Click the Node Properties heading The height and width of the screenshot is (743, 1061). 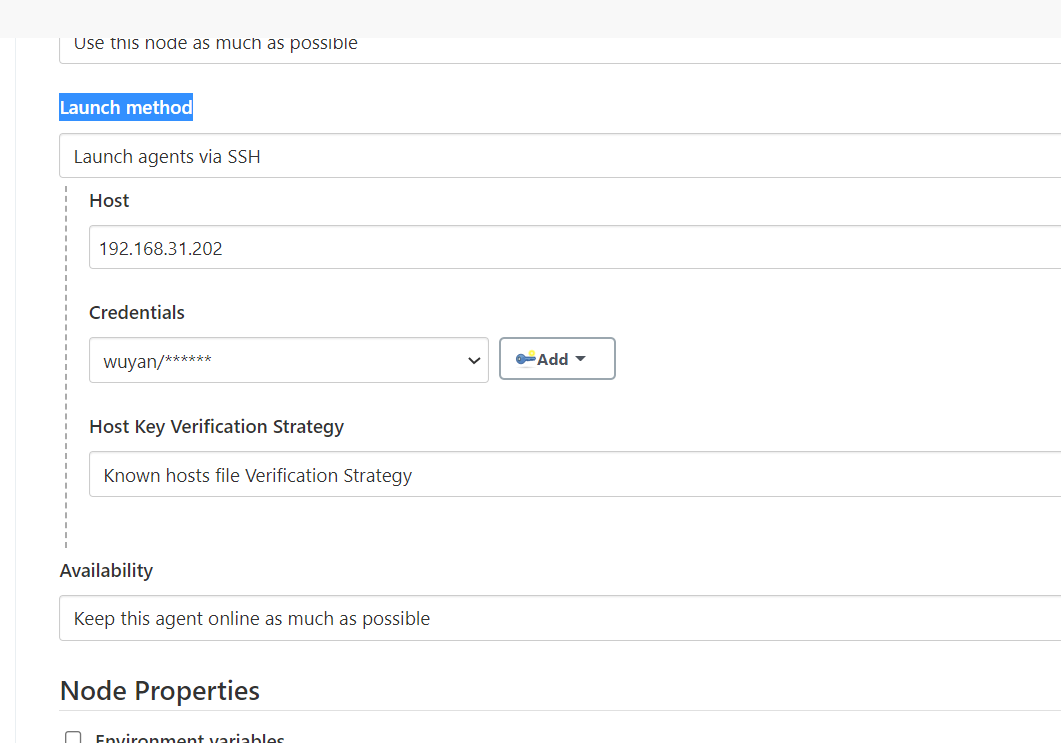160,691
